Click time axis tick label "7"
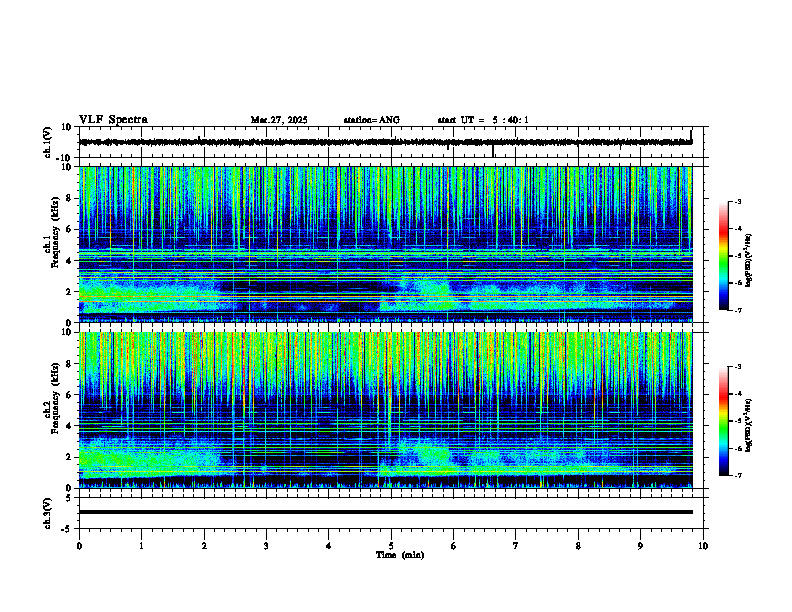This screenshot has height=612, width=792. click(516, 546)
